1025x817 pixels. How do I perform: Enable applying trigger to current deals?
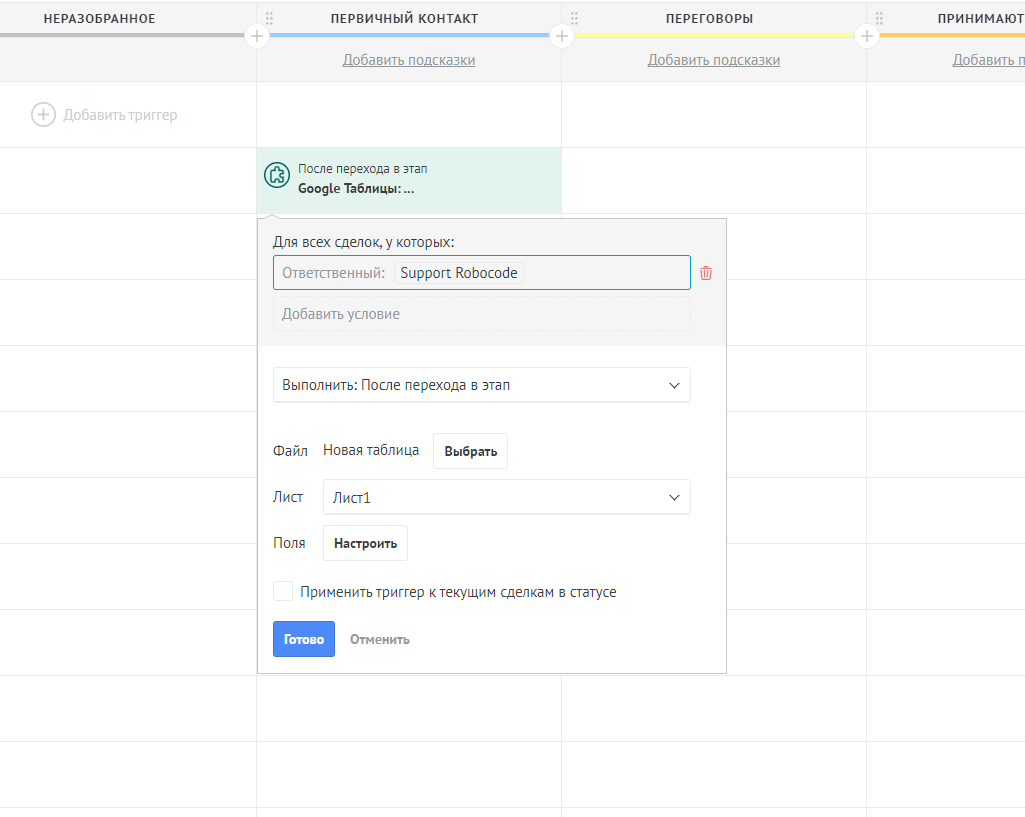pyautogui.click(x=283, y=592)
